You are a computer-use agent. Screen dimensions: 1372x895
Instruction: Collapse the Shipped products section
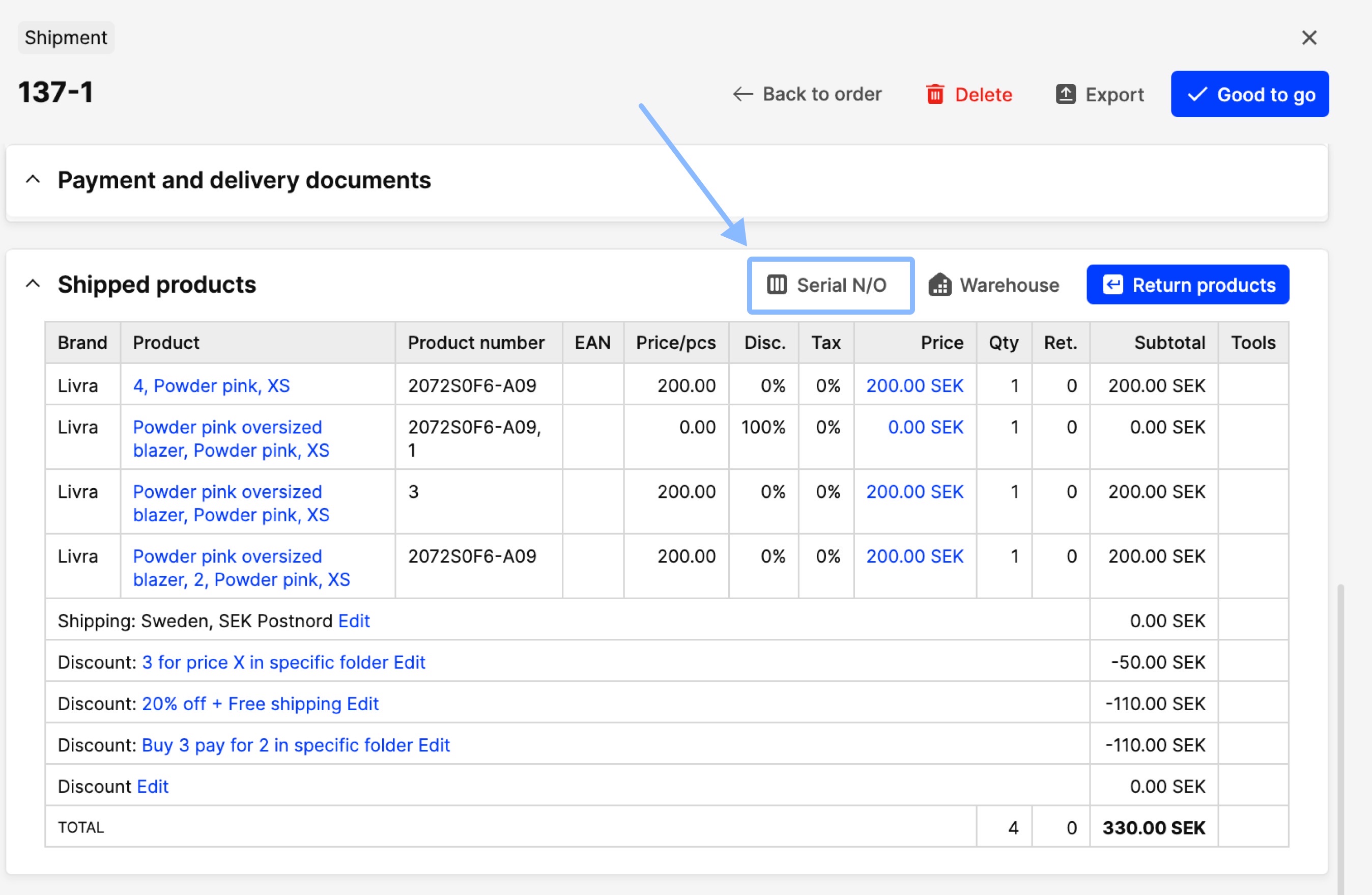[33, 284]
